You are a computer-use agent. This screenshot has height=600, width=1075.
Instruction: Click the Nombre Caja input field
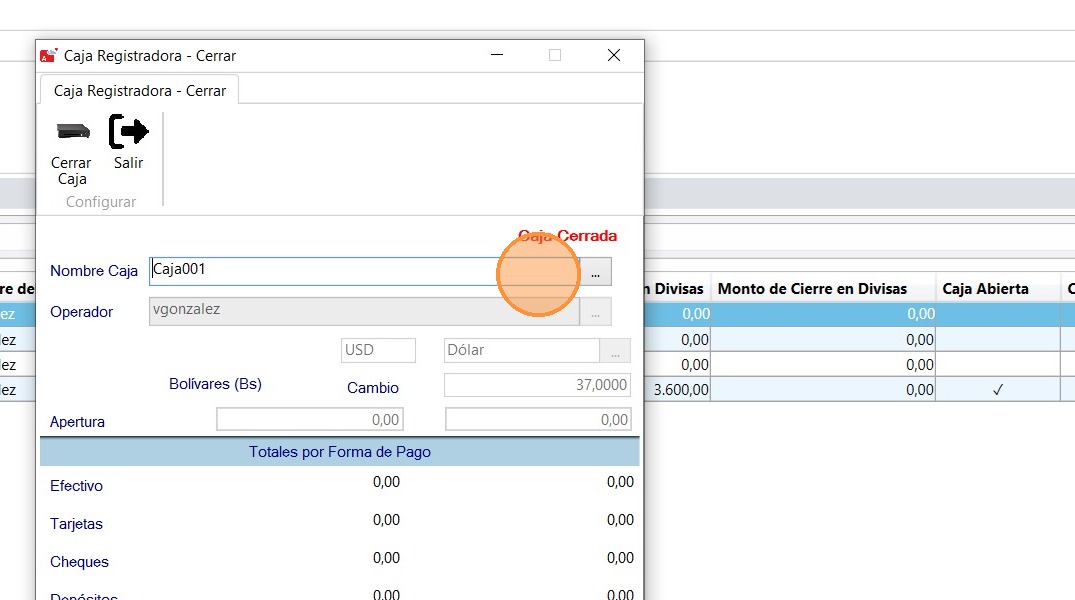pos(364,271)
